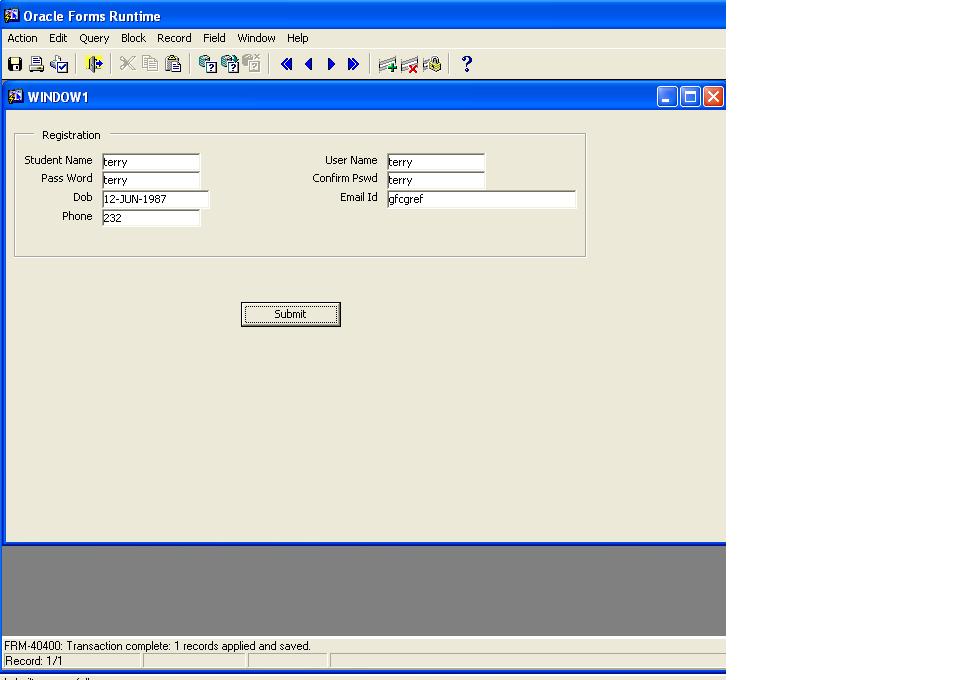Open the Query menu
This screenshot has width=962, height=680.
94,38
